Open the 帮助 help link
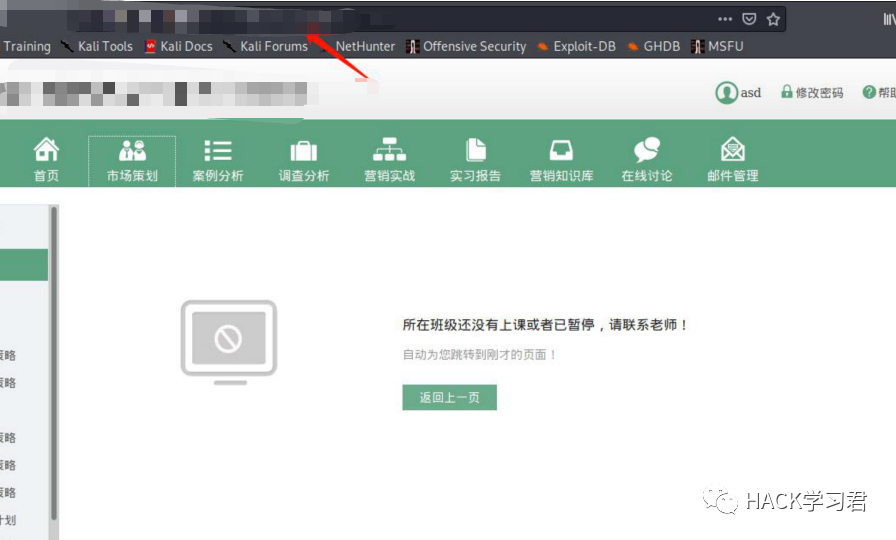Screen dimensions: 896x540 (879, 93)
